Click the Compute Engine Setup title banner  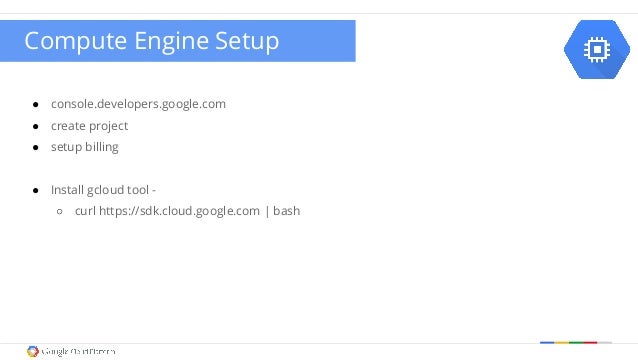point(177,41)
